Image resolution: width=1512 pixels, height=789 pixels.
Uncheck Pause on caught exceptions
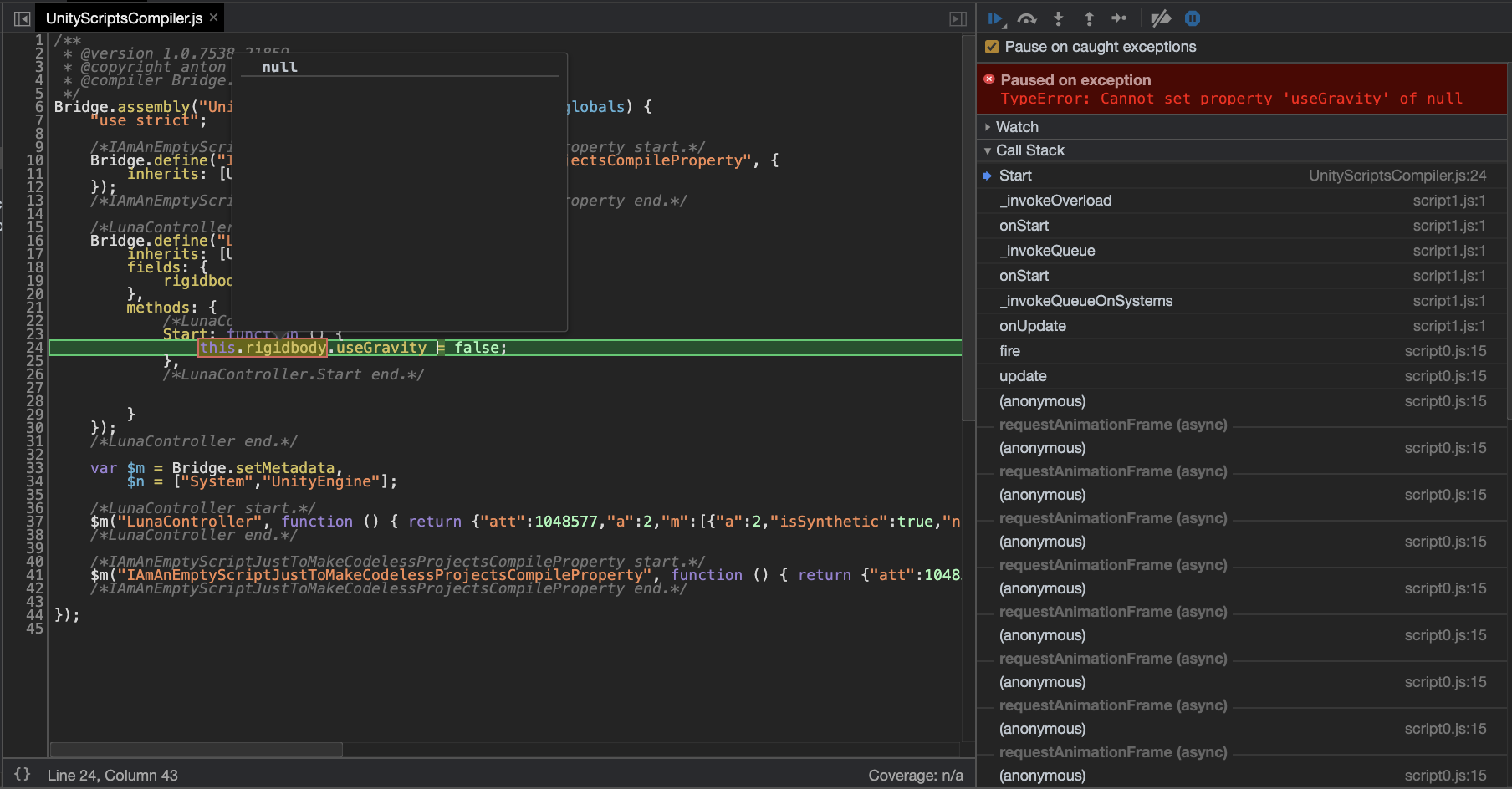[x=992, y=47]
